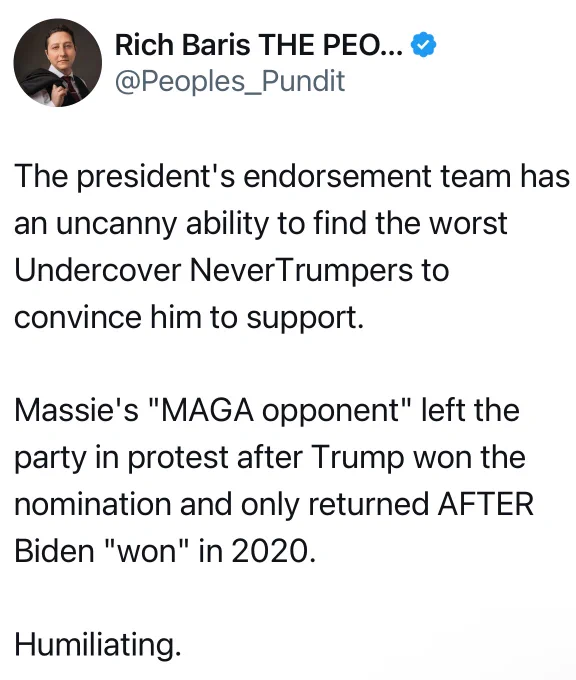Image resolution: width=576 pixels, height=680 pixels.
Task: Click the phrase "endorsement team" in first line
Action: pos(376,177)
